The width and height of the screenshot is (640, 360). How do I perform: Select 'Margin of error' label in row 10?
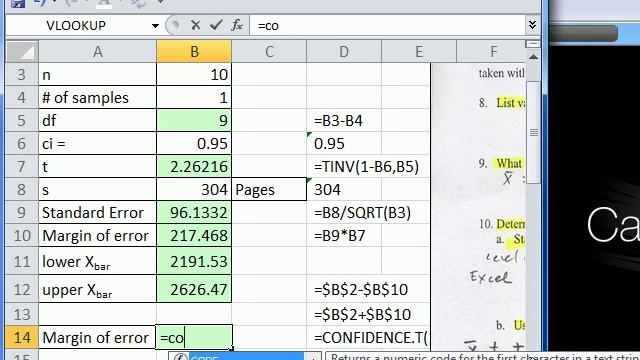tap(98, 236)
